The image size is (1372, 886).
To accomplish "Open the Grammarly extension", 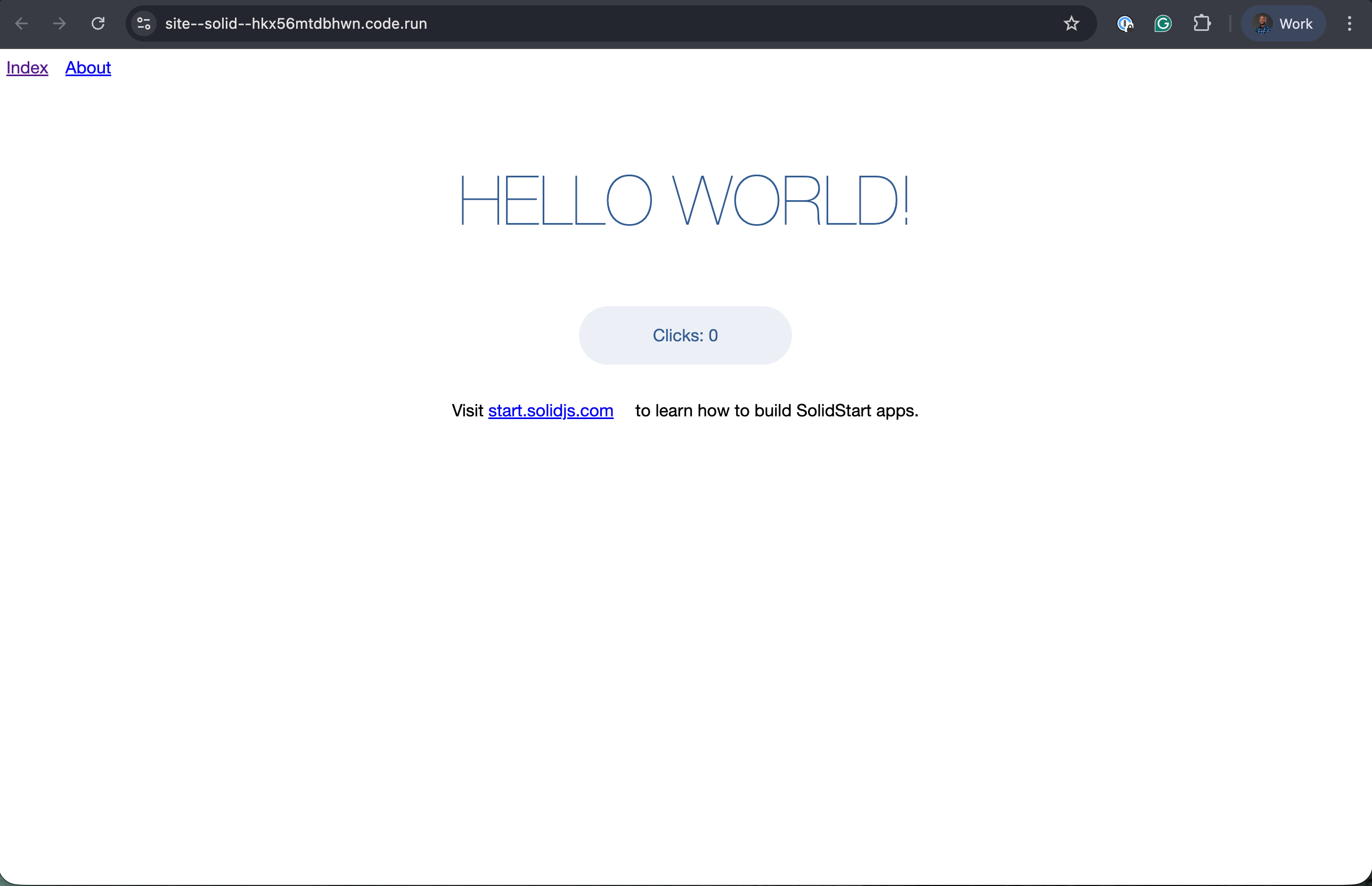I will [1163, 23].
